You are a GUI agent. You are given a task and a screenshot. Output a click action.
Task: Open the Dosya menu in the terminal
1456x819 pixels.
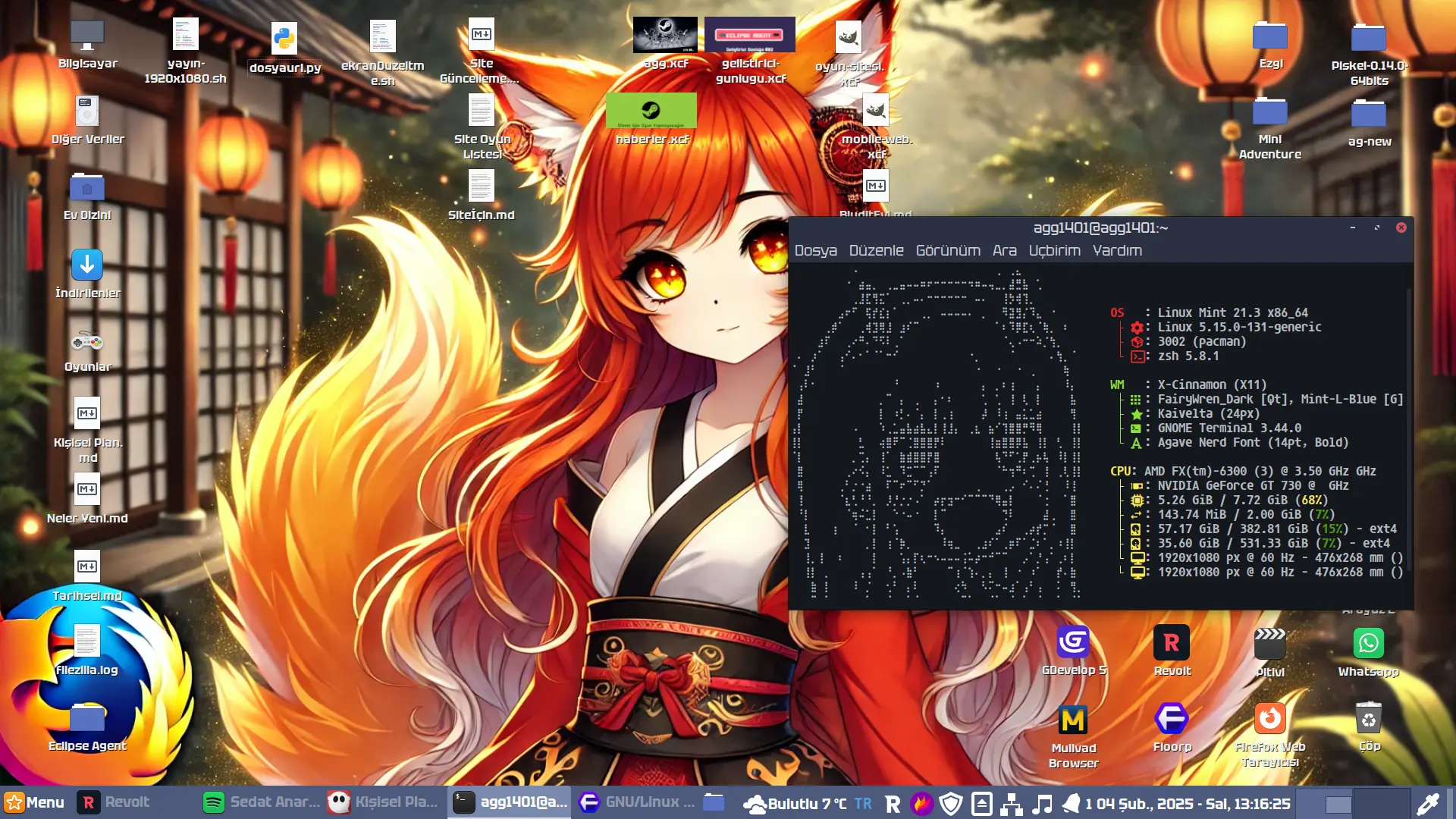click(816, 250)
